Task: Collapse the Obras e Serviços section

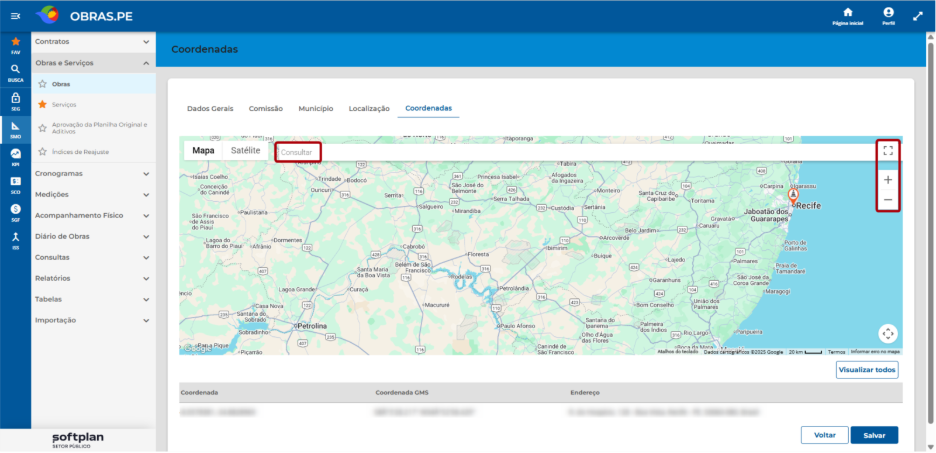Action: pyautogui.click(x=93, y=63)
